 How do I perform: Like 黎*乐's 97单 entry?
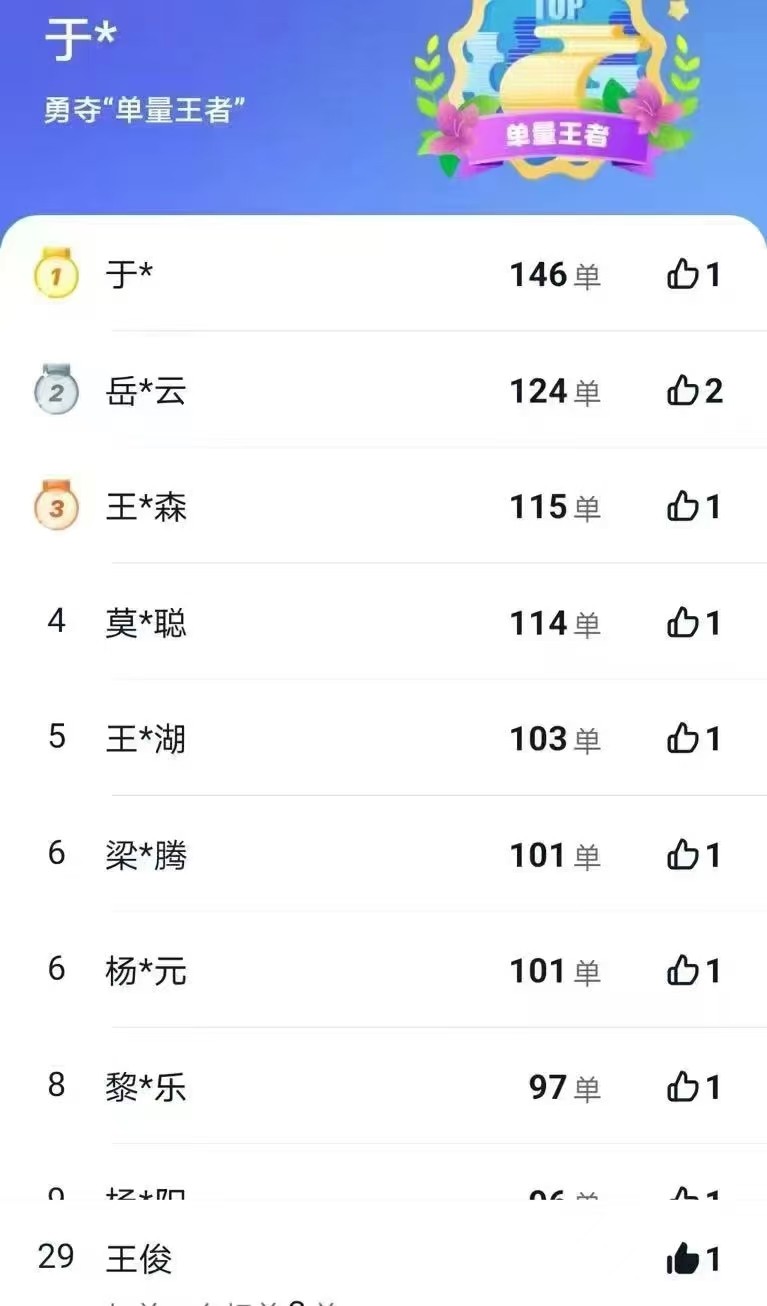coord(683,1086)
